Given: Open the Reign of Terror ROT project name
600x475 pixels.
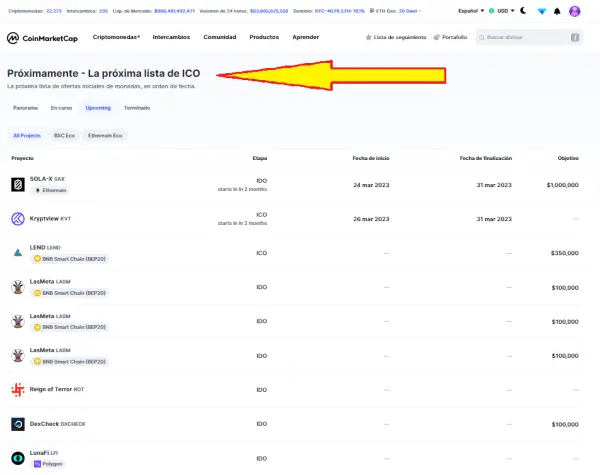Looking at the screenshot, I should point(57,389).
